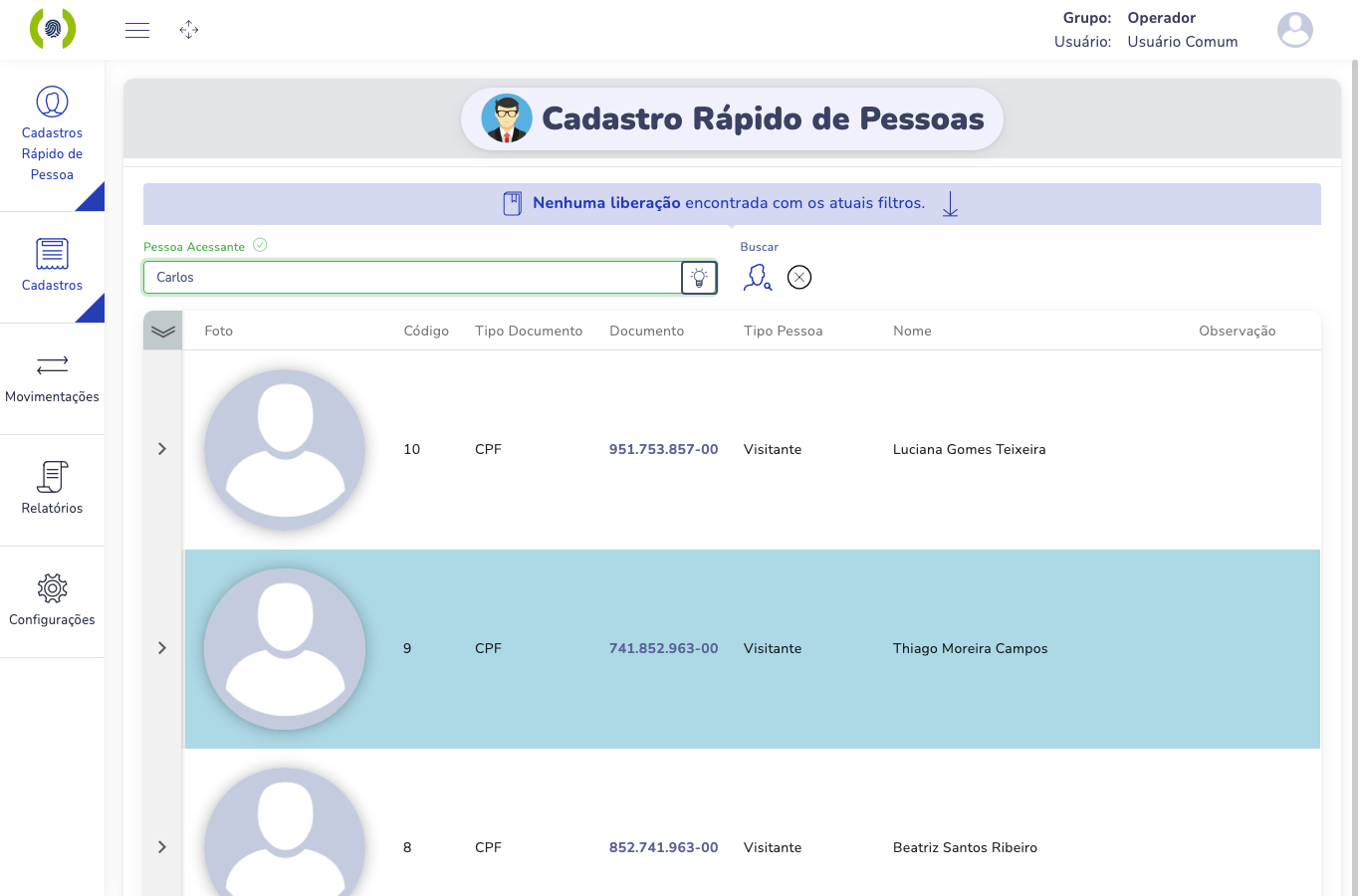Click Visitante in Thiago's row

pyautogui.click(x=773, y=648)
